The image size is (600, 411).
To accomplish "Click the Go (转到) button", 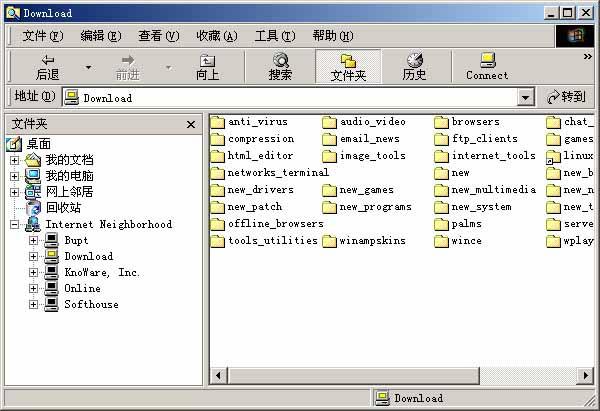I will tap(566, 98).
